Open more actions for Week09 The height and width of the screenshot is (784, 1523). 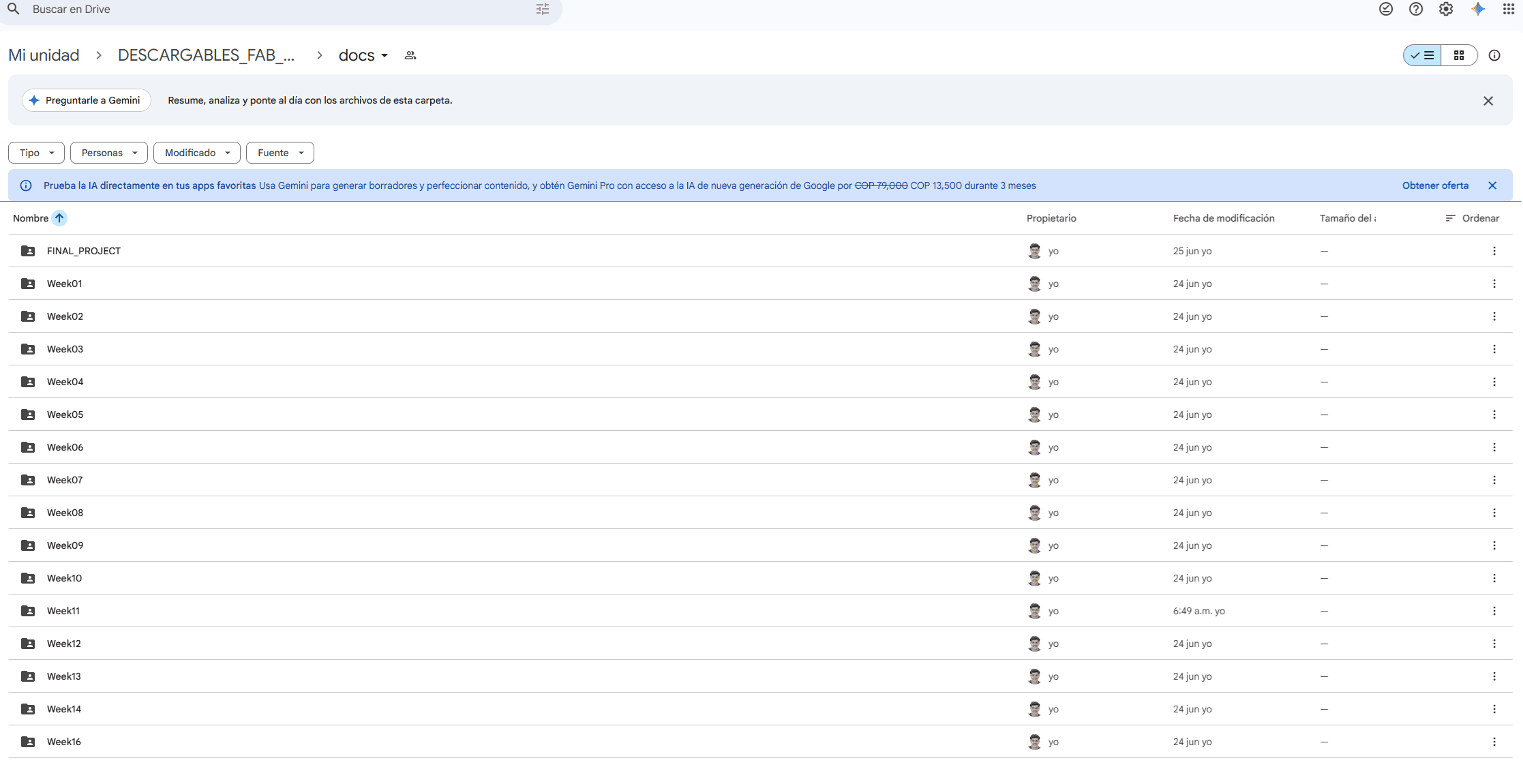(x=1494, y=545)
